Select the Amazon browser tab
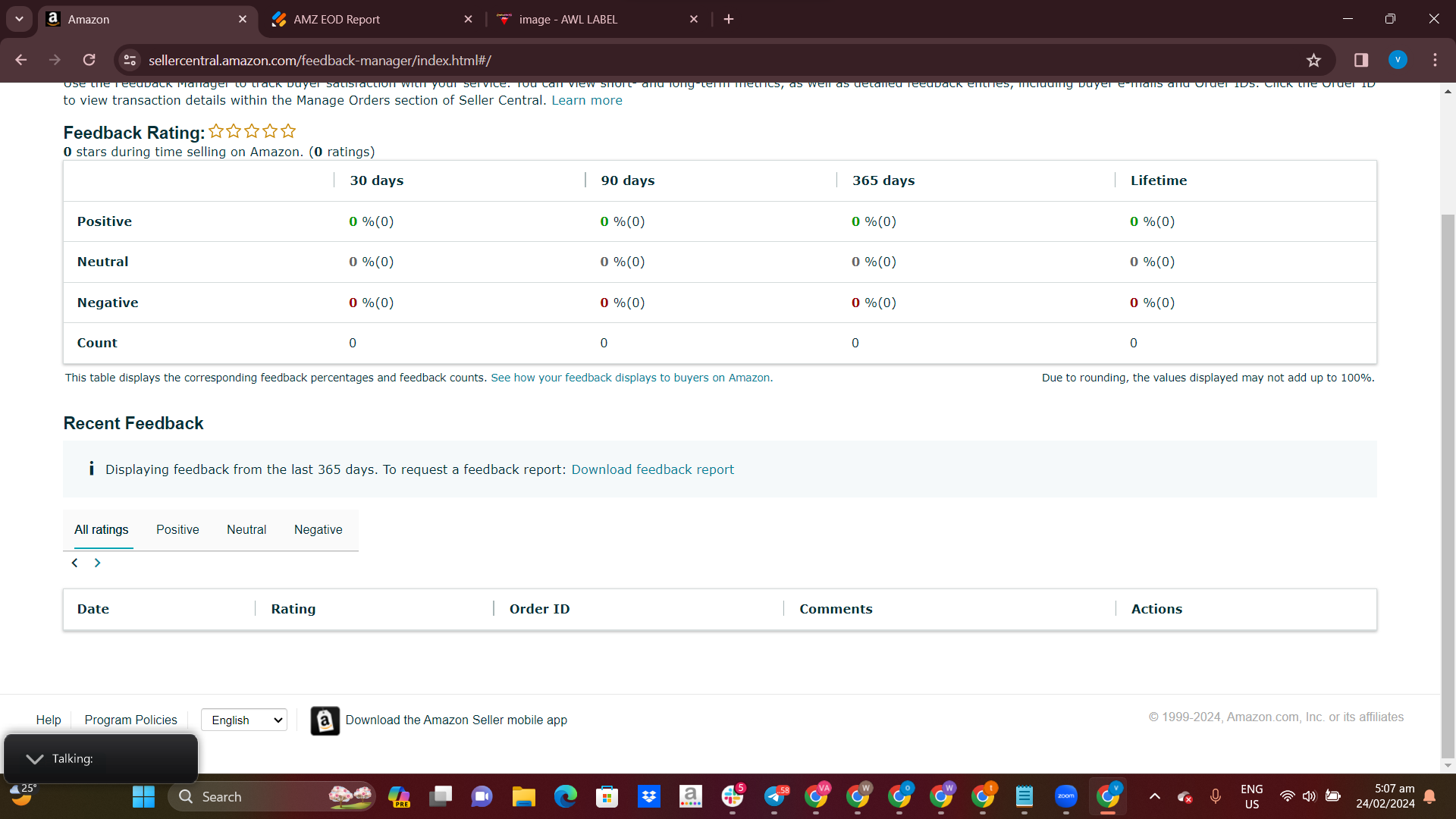1456x819 pixels. (x=146, y=19)
